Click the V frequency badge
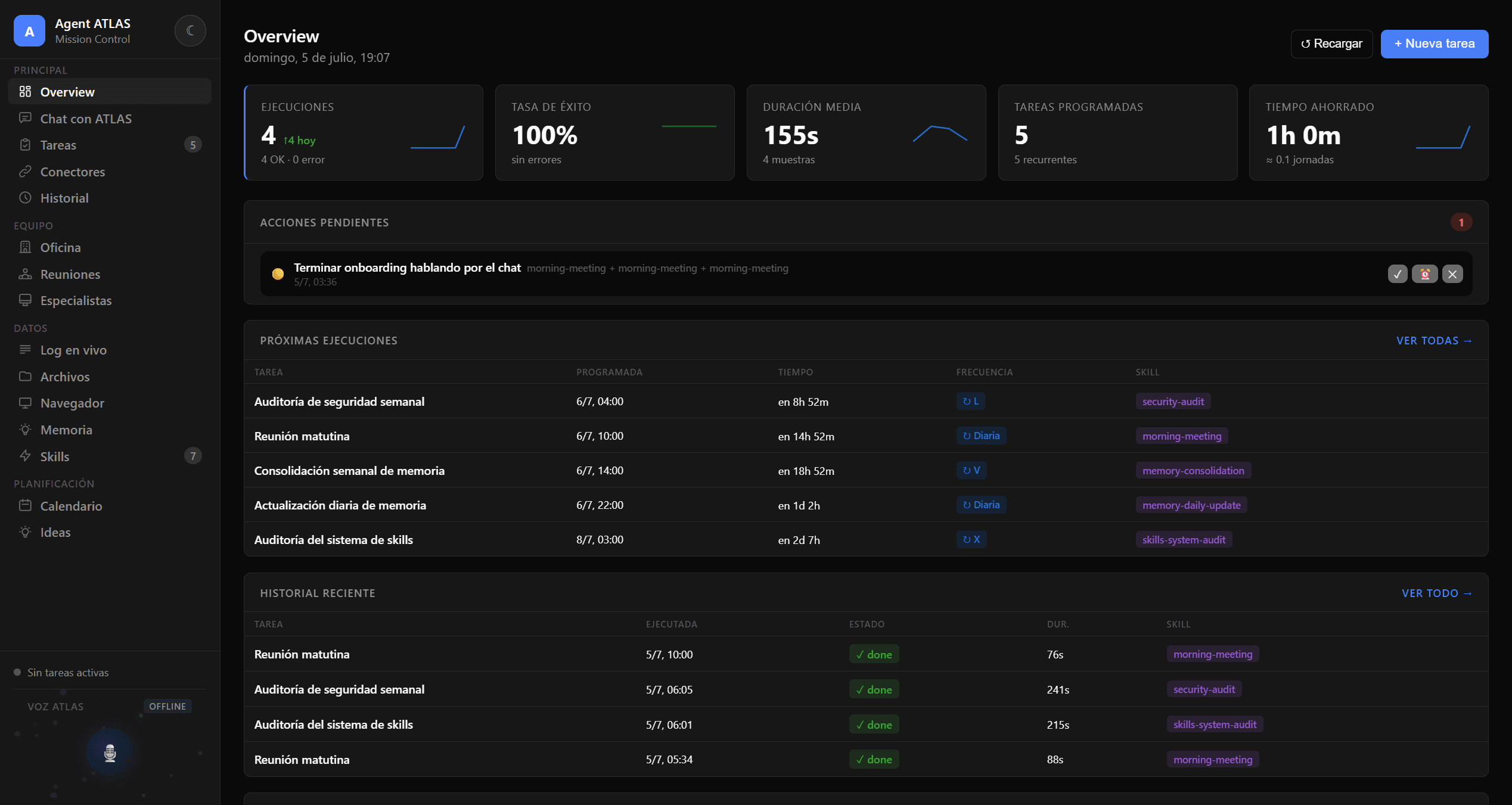 (x=971, y=470)
